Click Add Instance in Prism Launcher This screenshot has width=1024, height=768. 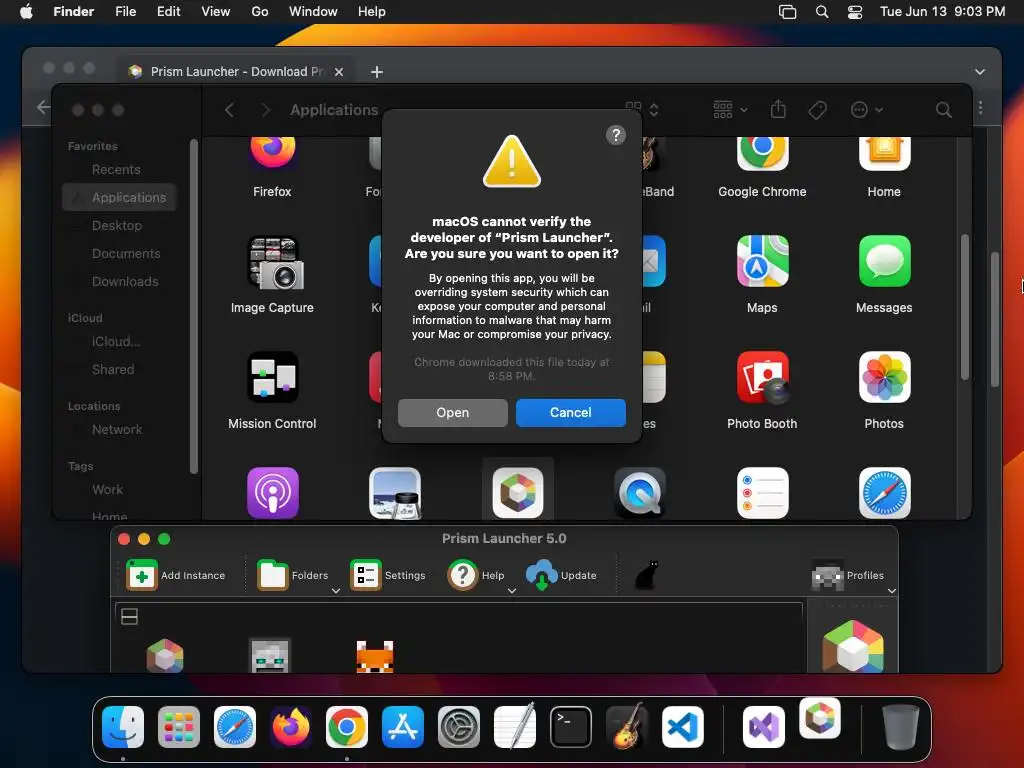click(176, 575)
